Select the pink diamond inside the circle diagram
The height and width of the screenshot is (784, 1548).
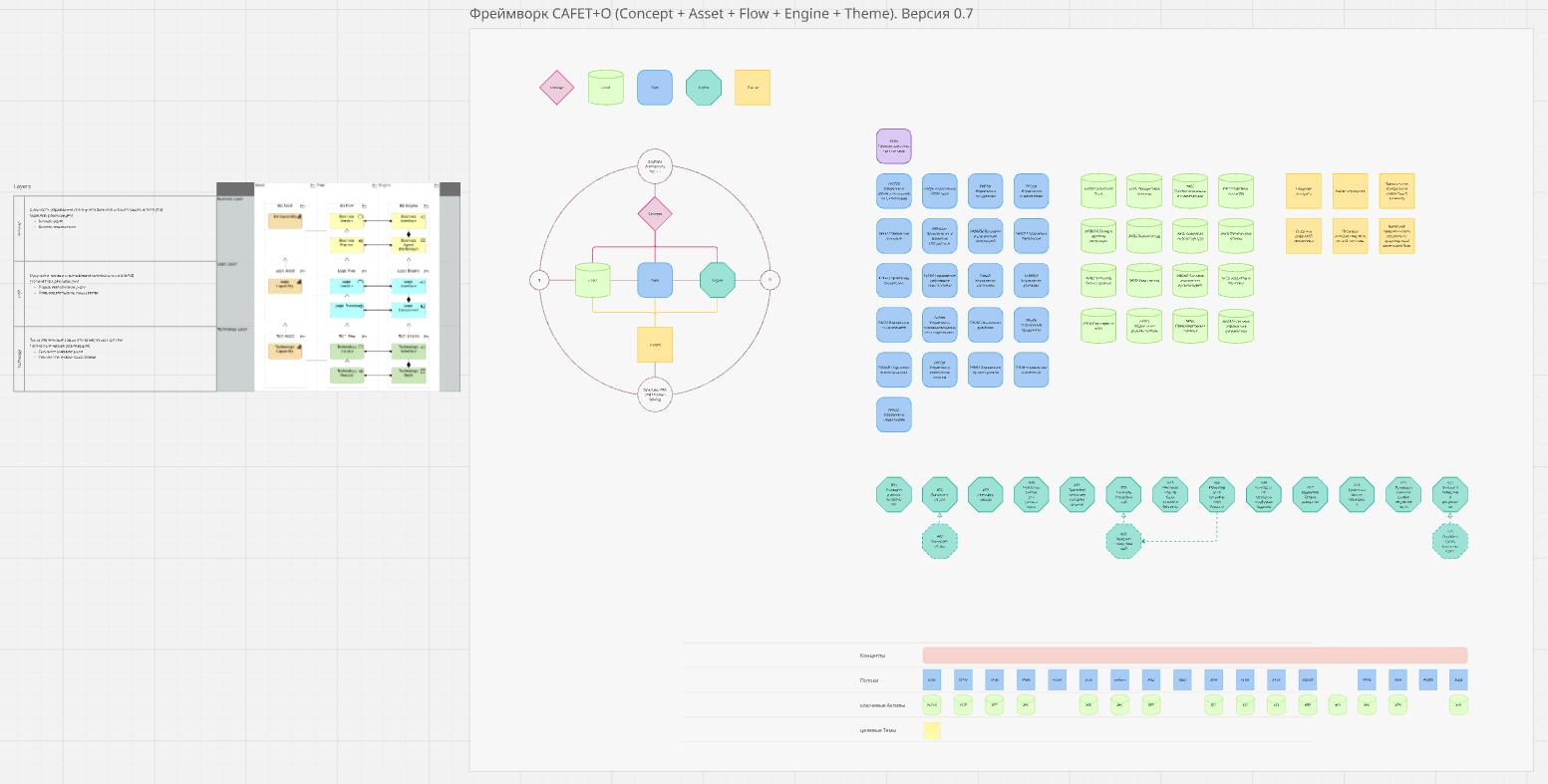(x=655, y=213)
